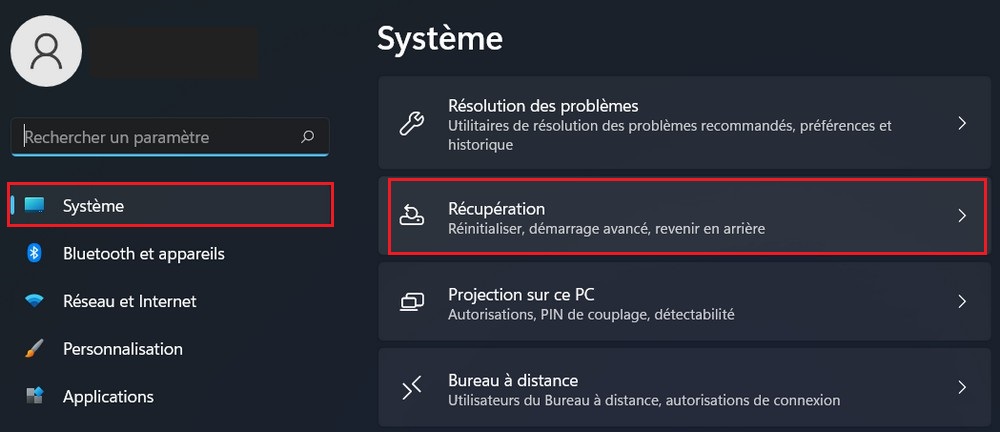This screenshot has width=1000, height=432.
Task: Expand Résolution des problèmes chevron arrow
Action: (x=961, y=124)
